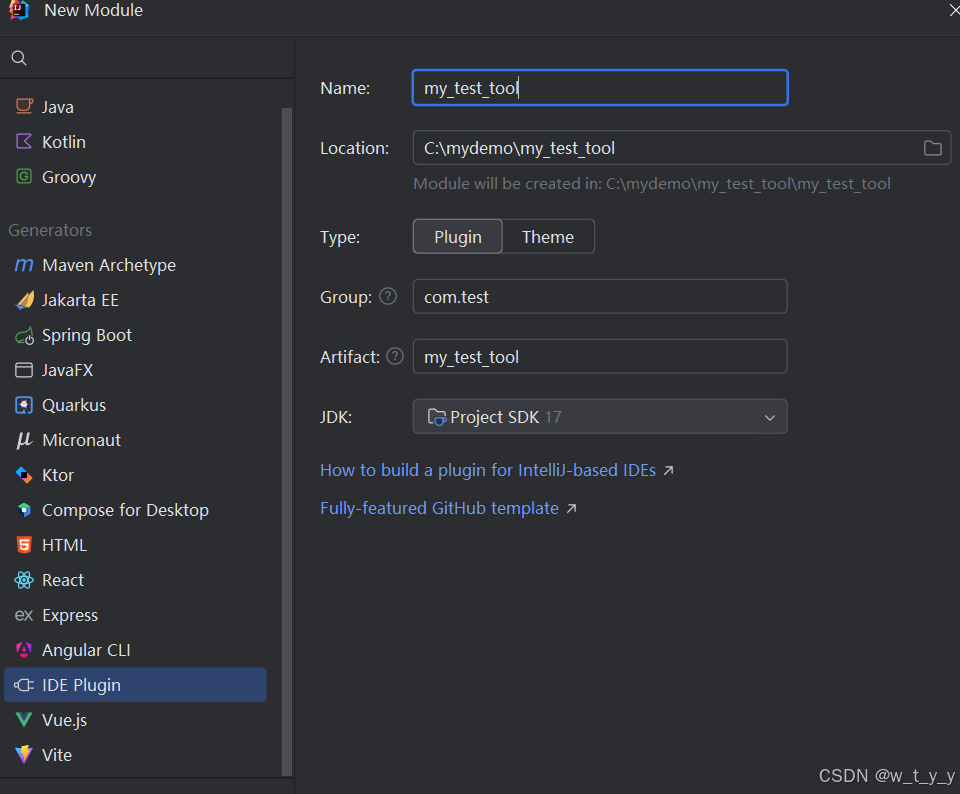Click inside the Name text field

point(600,88)
